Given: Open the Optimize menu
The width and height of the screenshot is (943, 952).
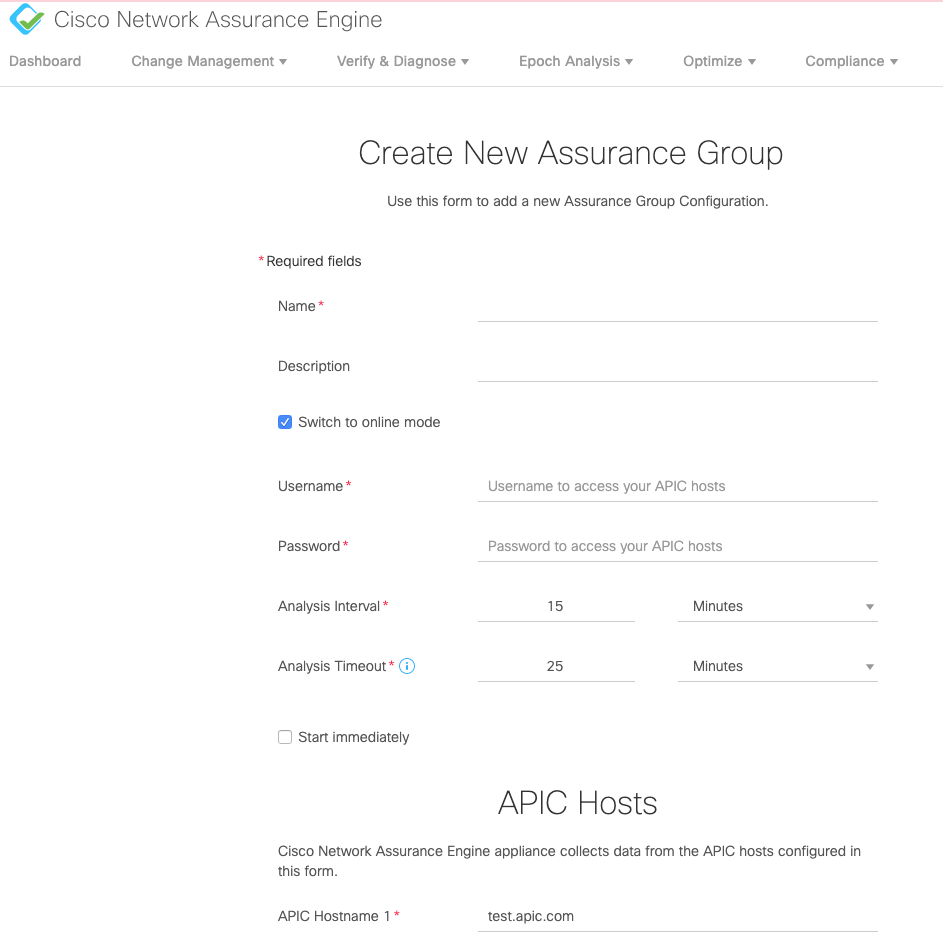Looking at the screenshot, I should click(719, 61).
